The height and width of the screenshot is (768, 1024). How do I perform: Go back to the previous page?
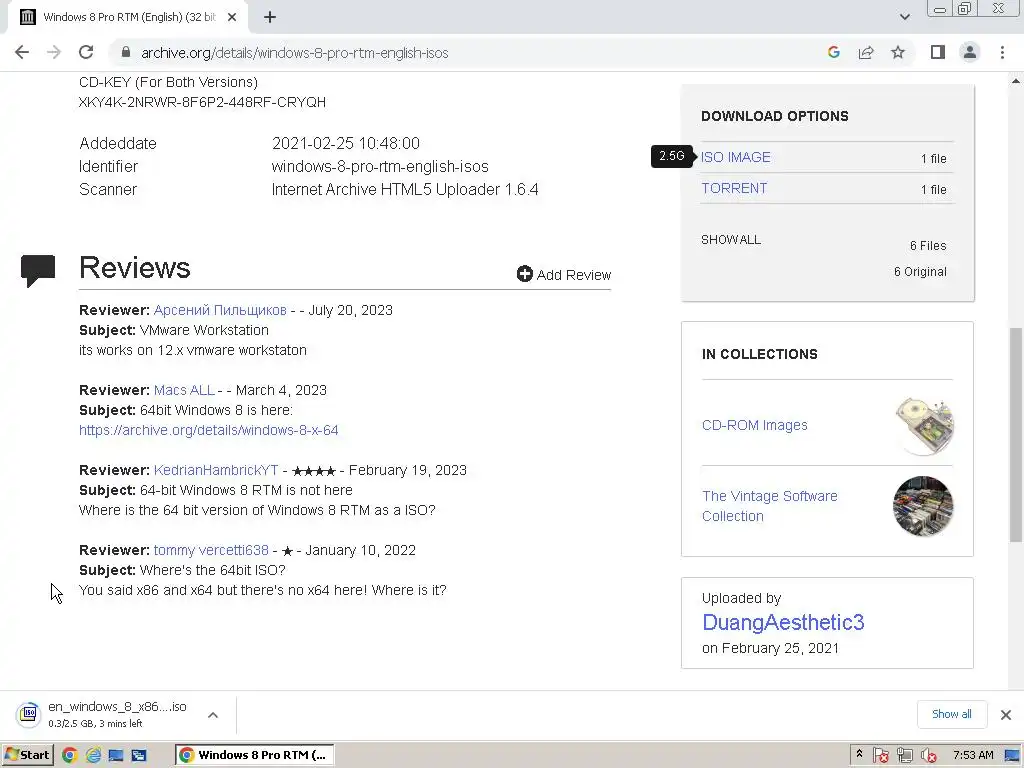tap(22, 52)
